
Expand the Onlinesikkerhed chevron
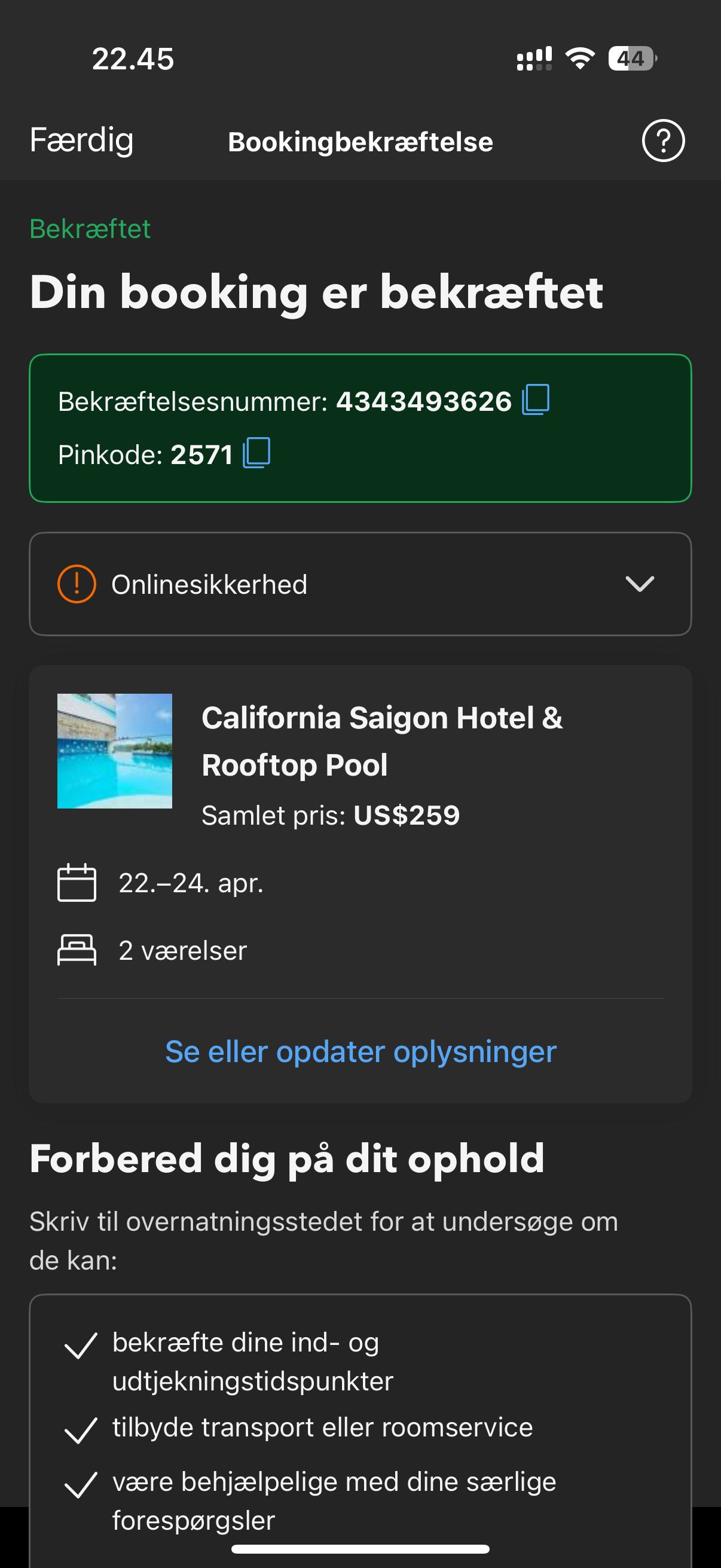(x=640, y=584)
